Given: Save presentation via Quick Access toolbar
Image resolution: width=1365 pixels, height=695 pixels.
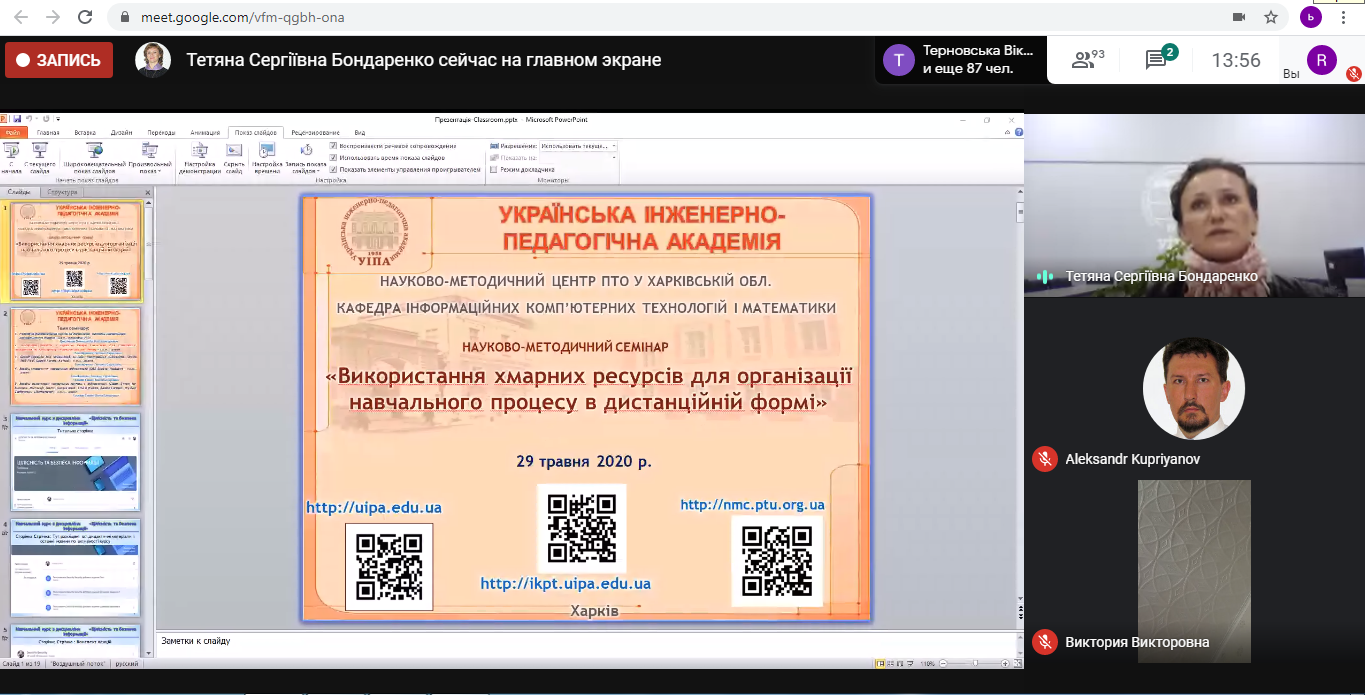Looking at the screenshot, I should (x=16, y=119).
